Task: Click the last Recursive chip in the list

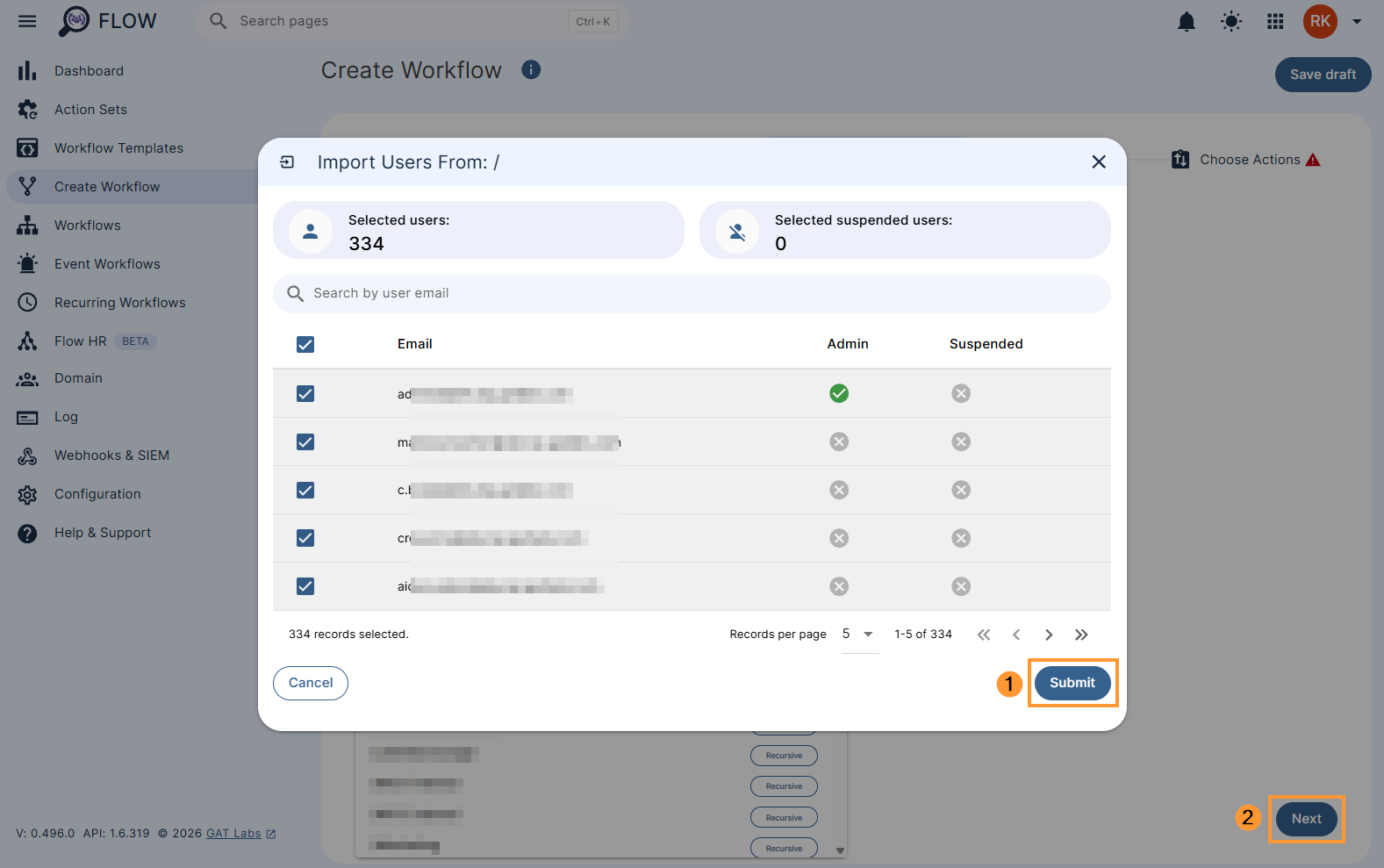Action: pos(784,849)
